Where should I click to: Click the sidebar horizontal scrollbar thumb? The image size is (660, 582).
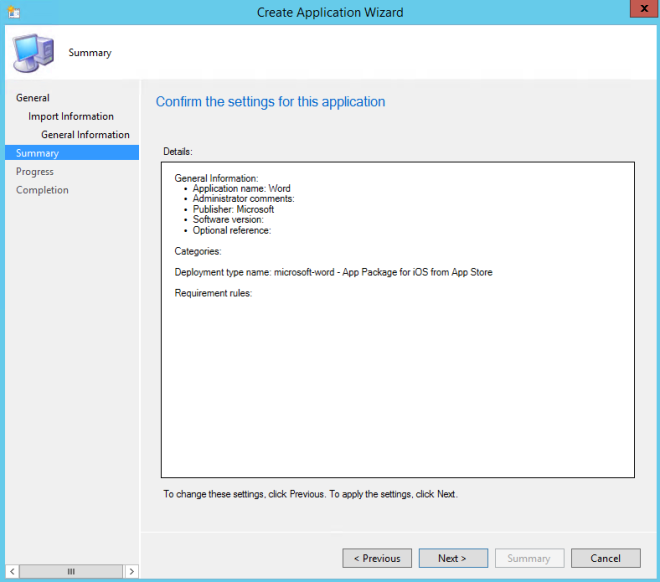(x=70, y=571)
